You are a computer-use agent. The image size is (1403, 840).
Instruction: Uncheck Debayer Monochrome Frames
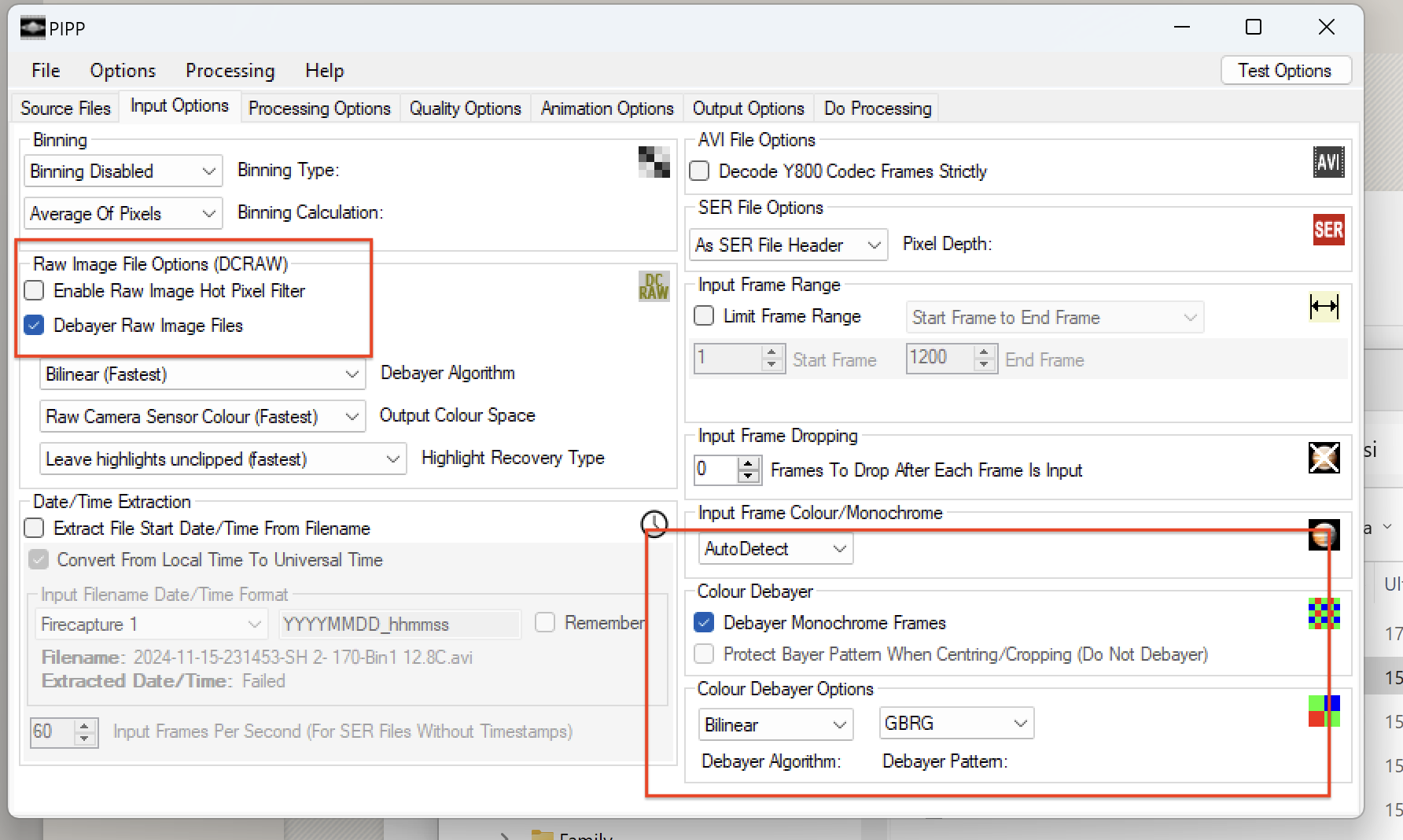click(704, 623)
